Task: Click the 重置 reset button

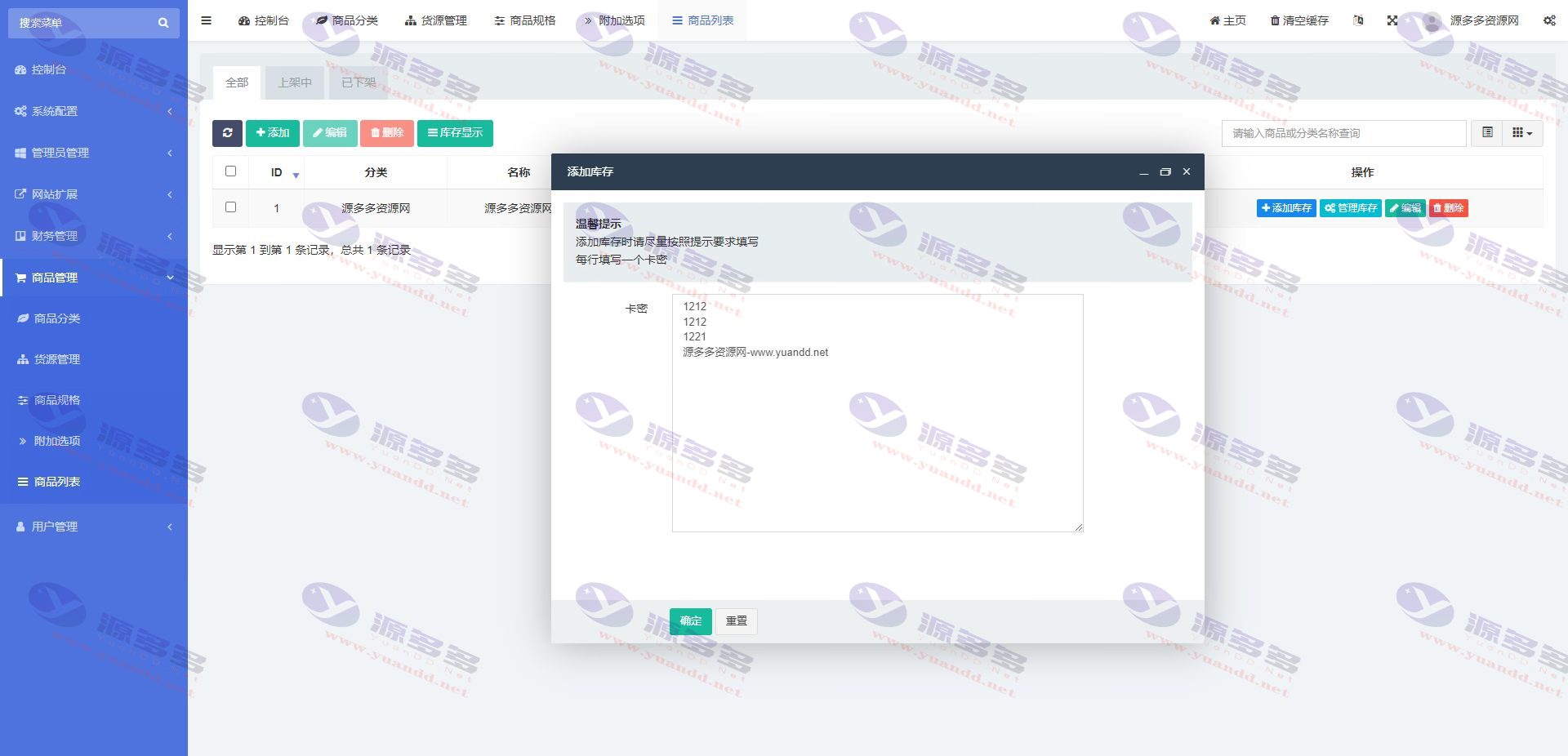Action: pyautogui.click(x=737, y=621)
